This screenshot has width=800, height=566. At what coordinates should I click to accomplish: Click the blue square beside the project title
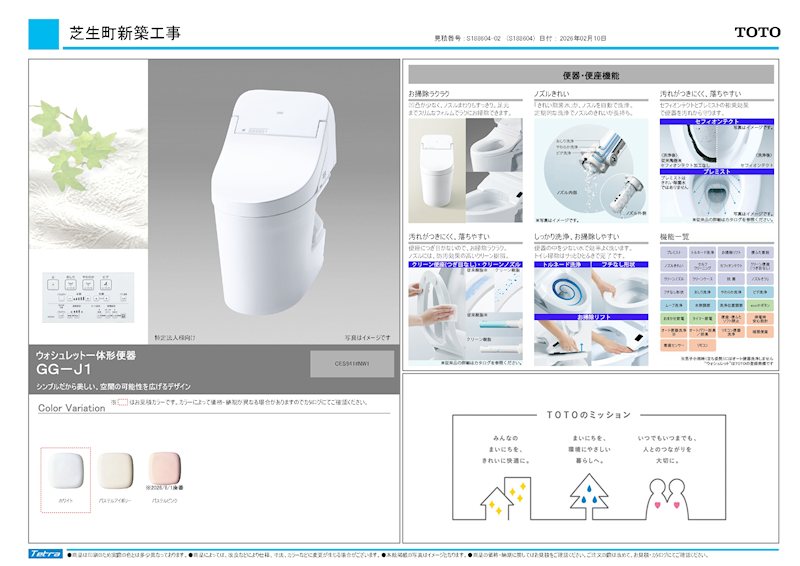(44, 33)
